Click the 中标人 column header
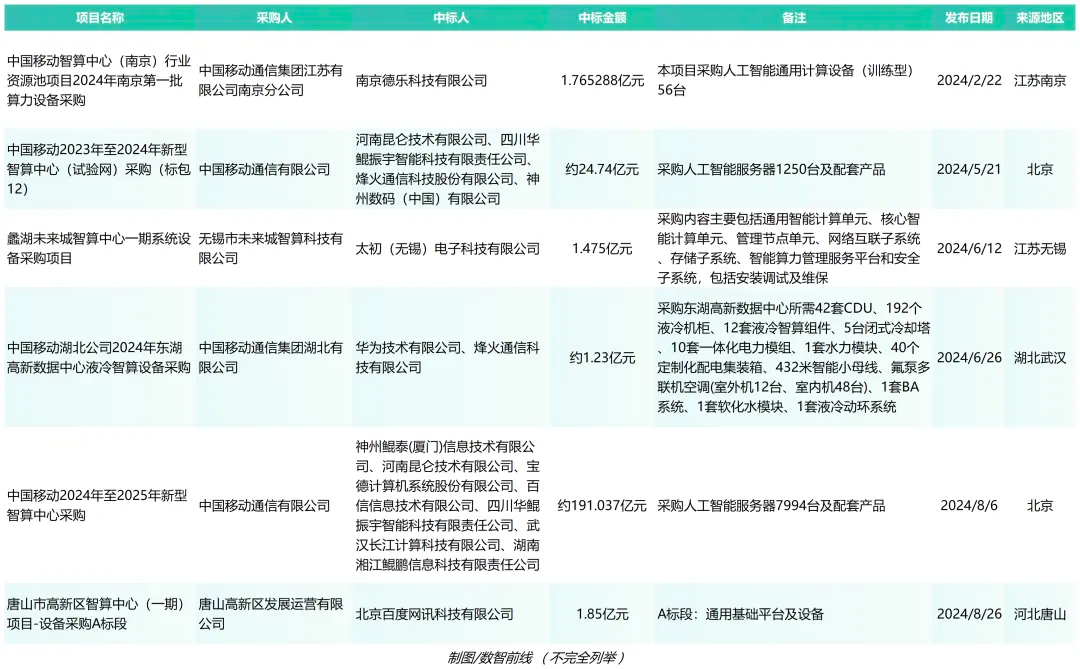 (x=449, y=18)
